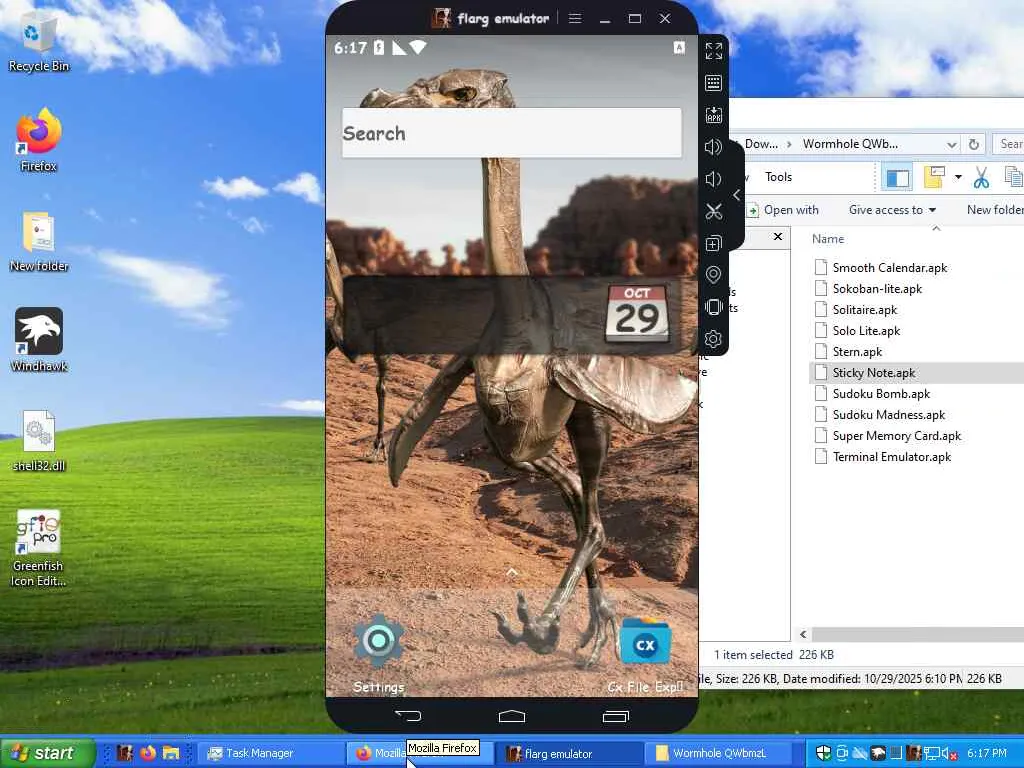Click the scissors screenshot icon in emulator sidebar
Image resolution: width=1024 pixels, height=768 pixels.
pyautogui.click(x=713, y=212)
